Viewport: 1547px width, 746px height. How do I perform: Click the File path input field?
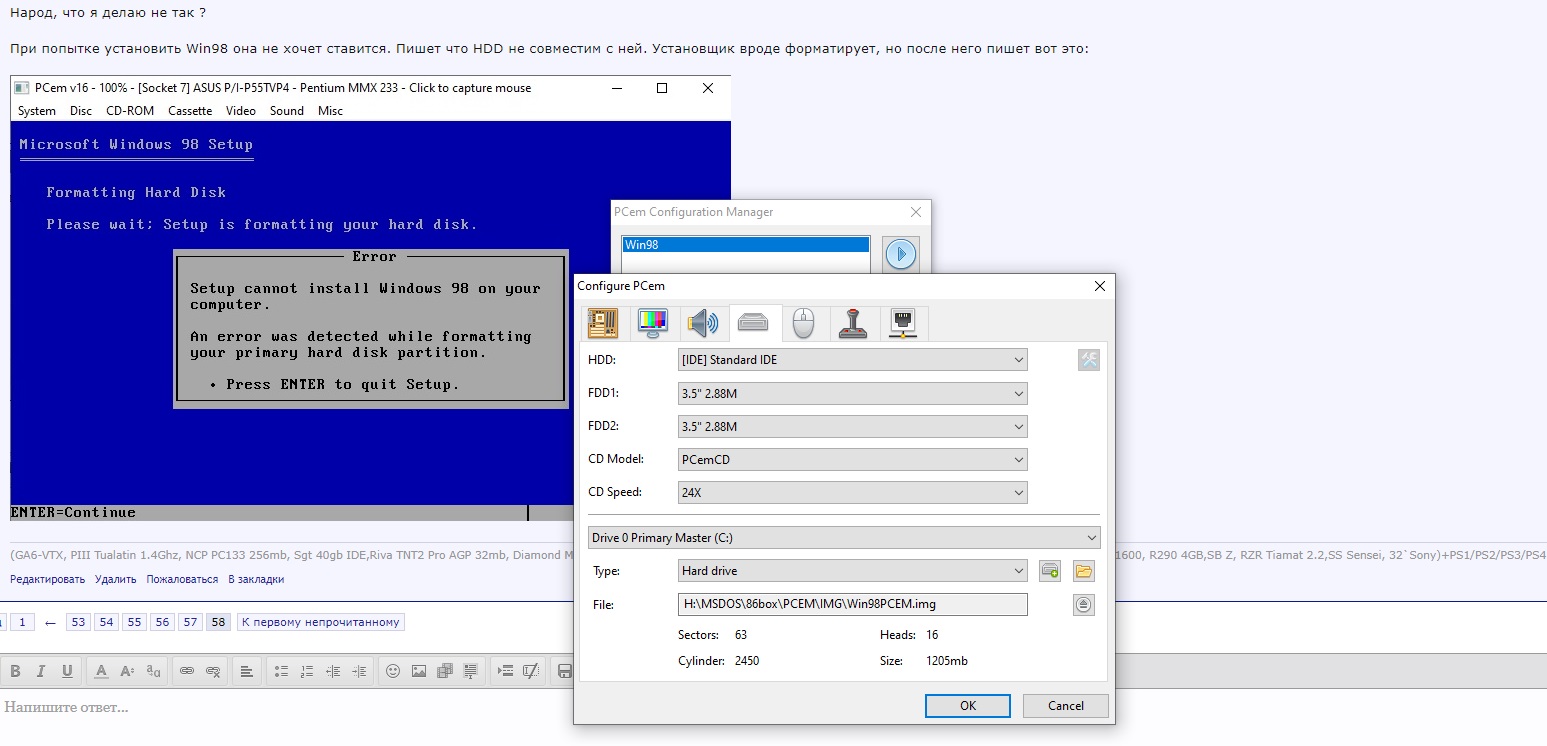pyautogui.click(x=853, y=604)
